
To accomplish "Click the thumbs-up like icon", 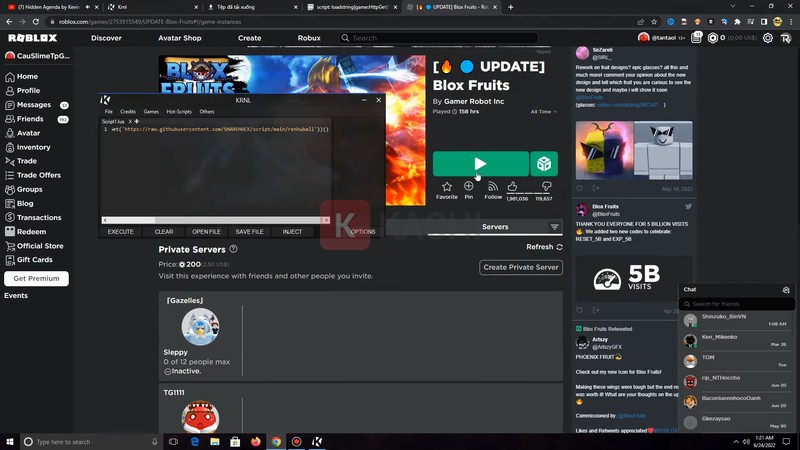I will click(512, 186).
